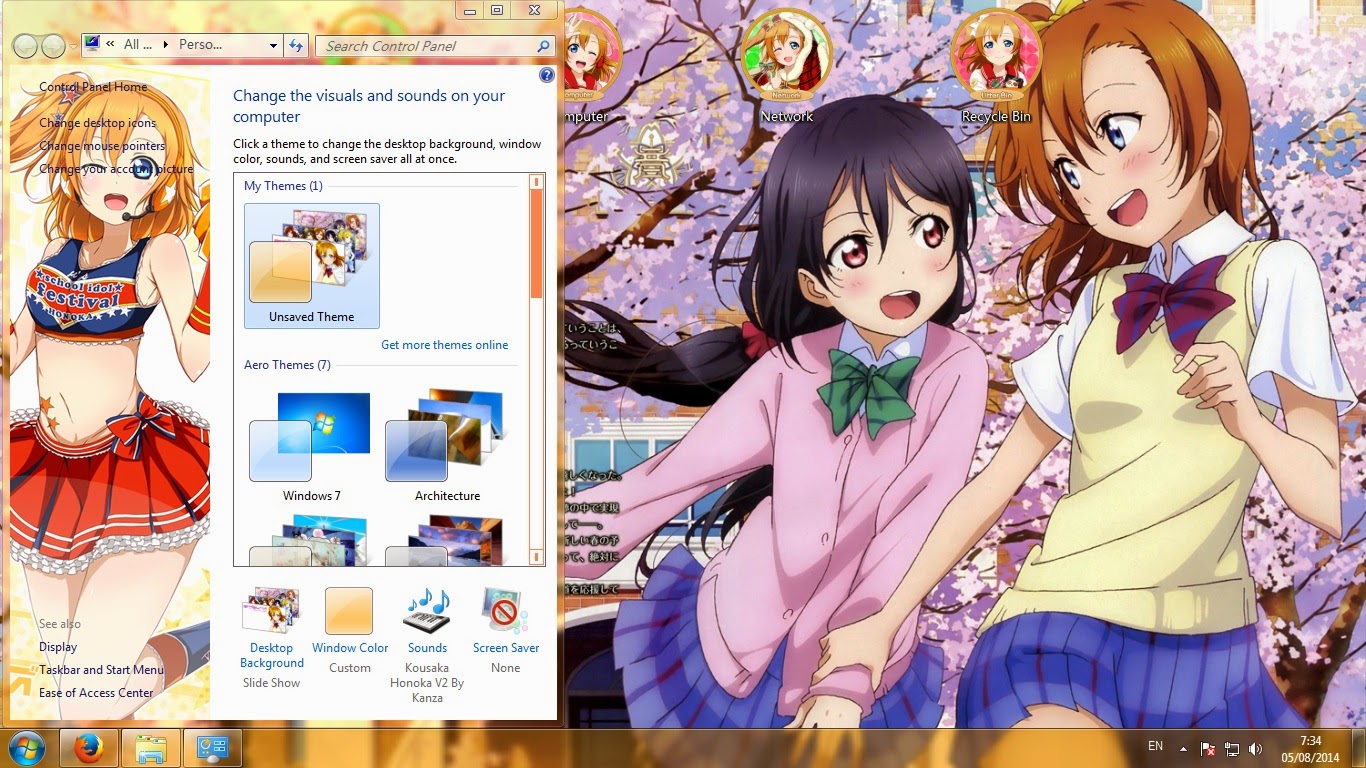Open the Recycle Bin desktop icon

(996, 68)
